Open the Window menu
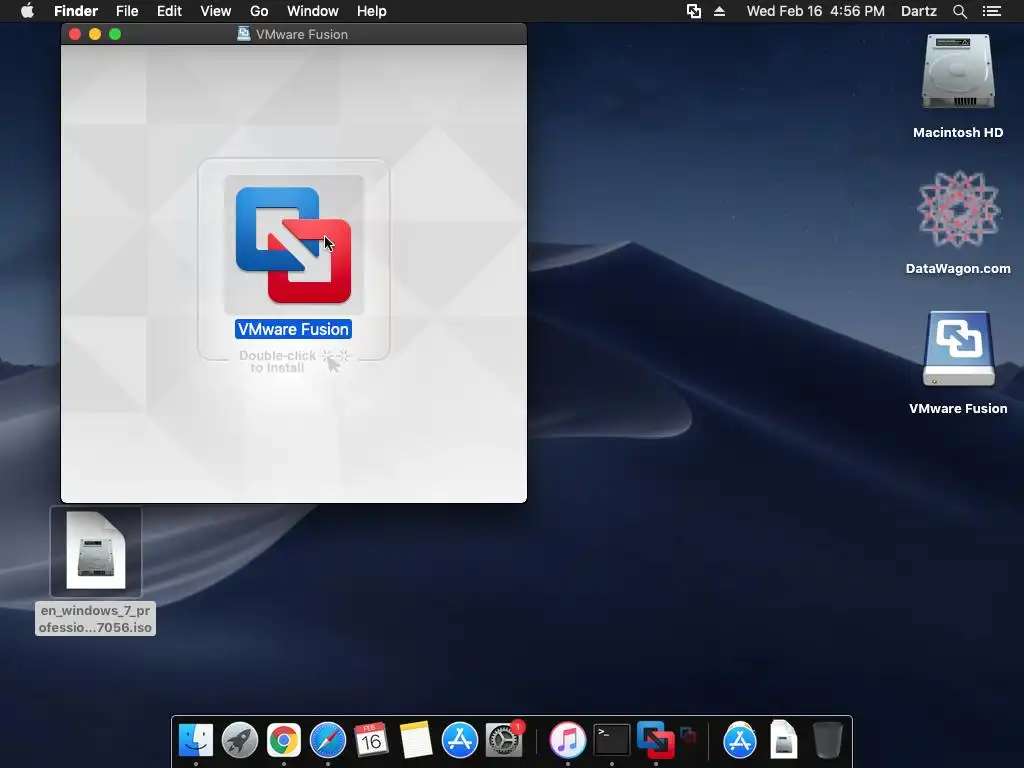This screenshot has height=768, width=1024. click(313, 11)
